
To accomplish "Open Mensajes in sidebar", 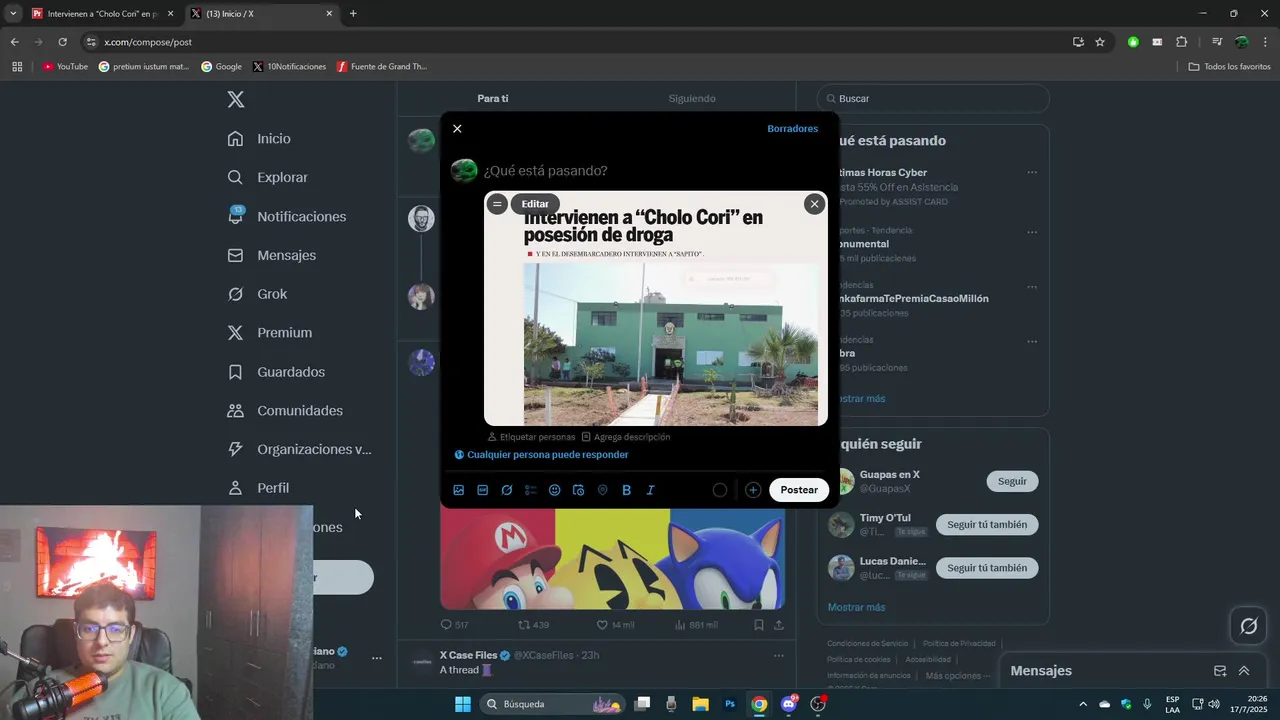I will (271, 256).
